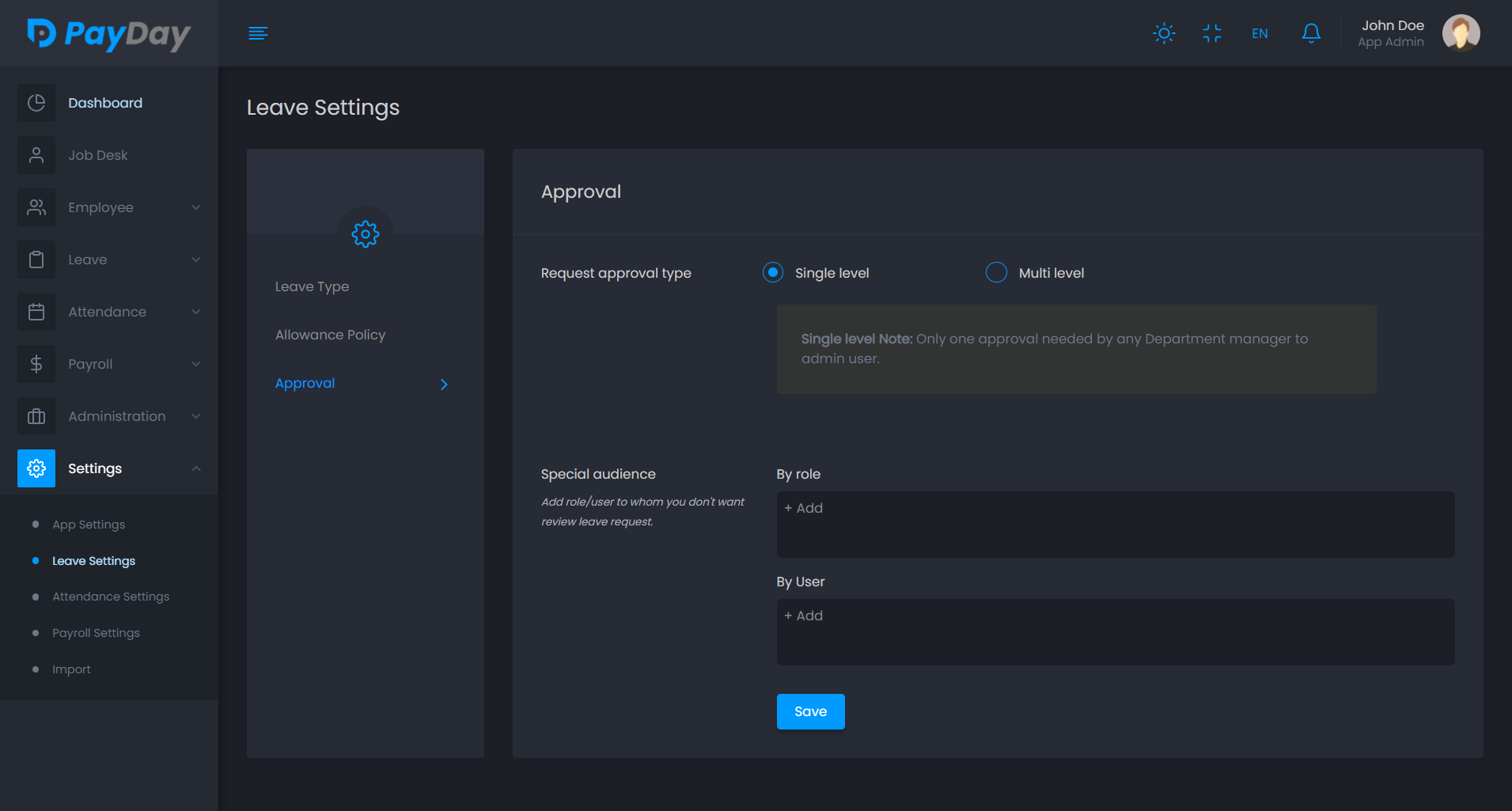The width and height of the screenshot is (1512, 811).
Task: Open Job Desk via person icon
Action: 36,155
